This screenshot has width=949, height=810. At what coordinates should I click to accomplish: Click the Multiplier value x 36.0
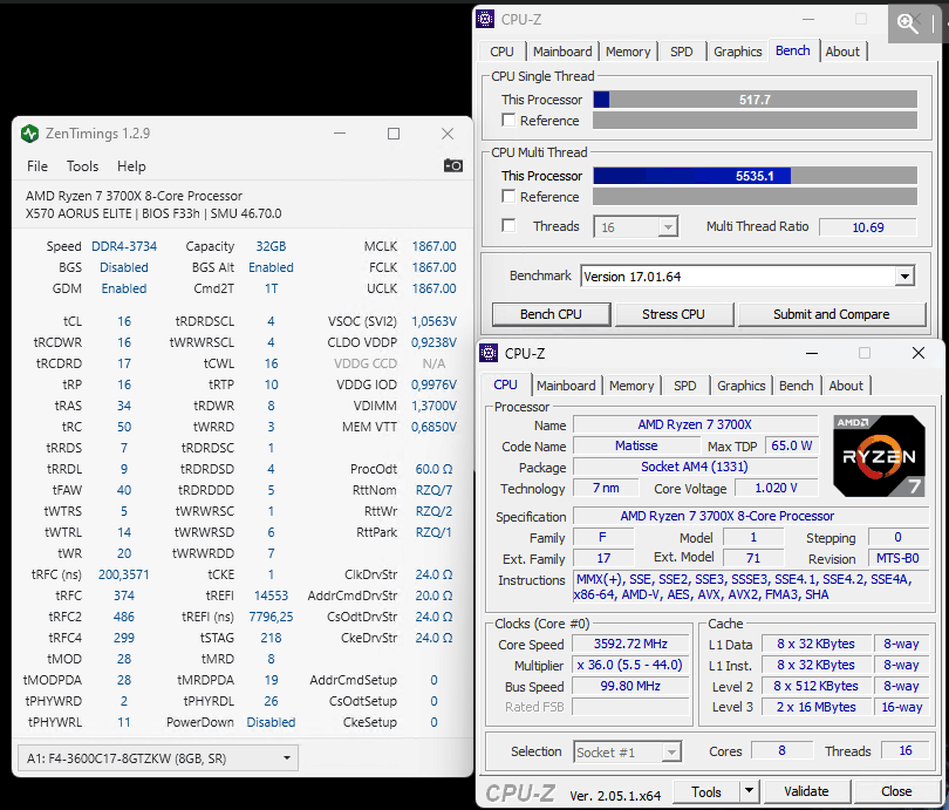pos(630,665)
